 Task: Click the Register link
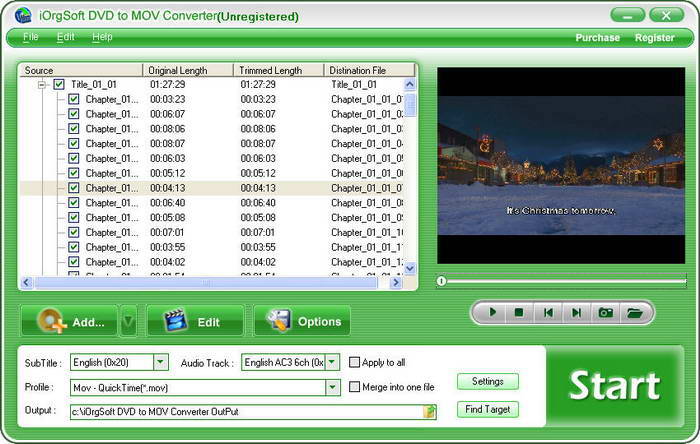click(654, 38)
